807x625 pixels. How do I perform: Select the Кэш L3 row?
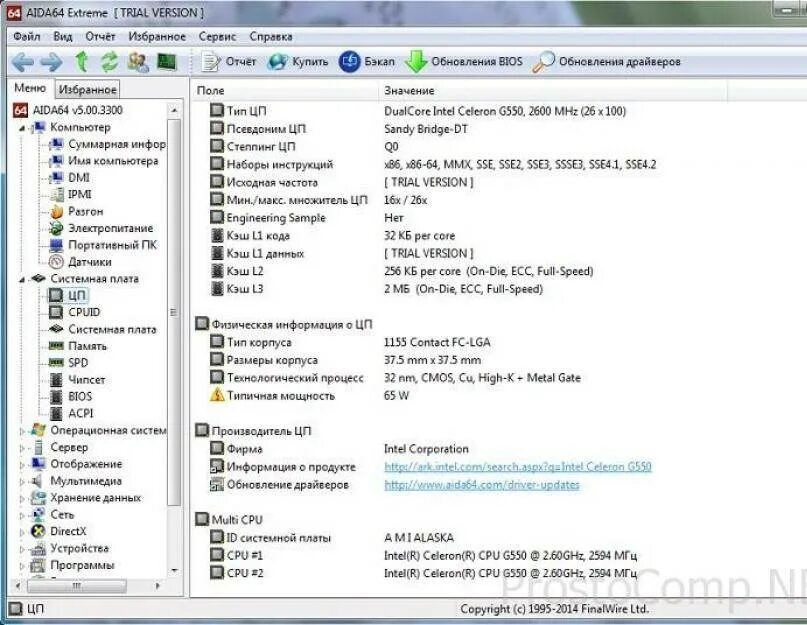point(376,289)
